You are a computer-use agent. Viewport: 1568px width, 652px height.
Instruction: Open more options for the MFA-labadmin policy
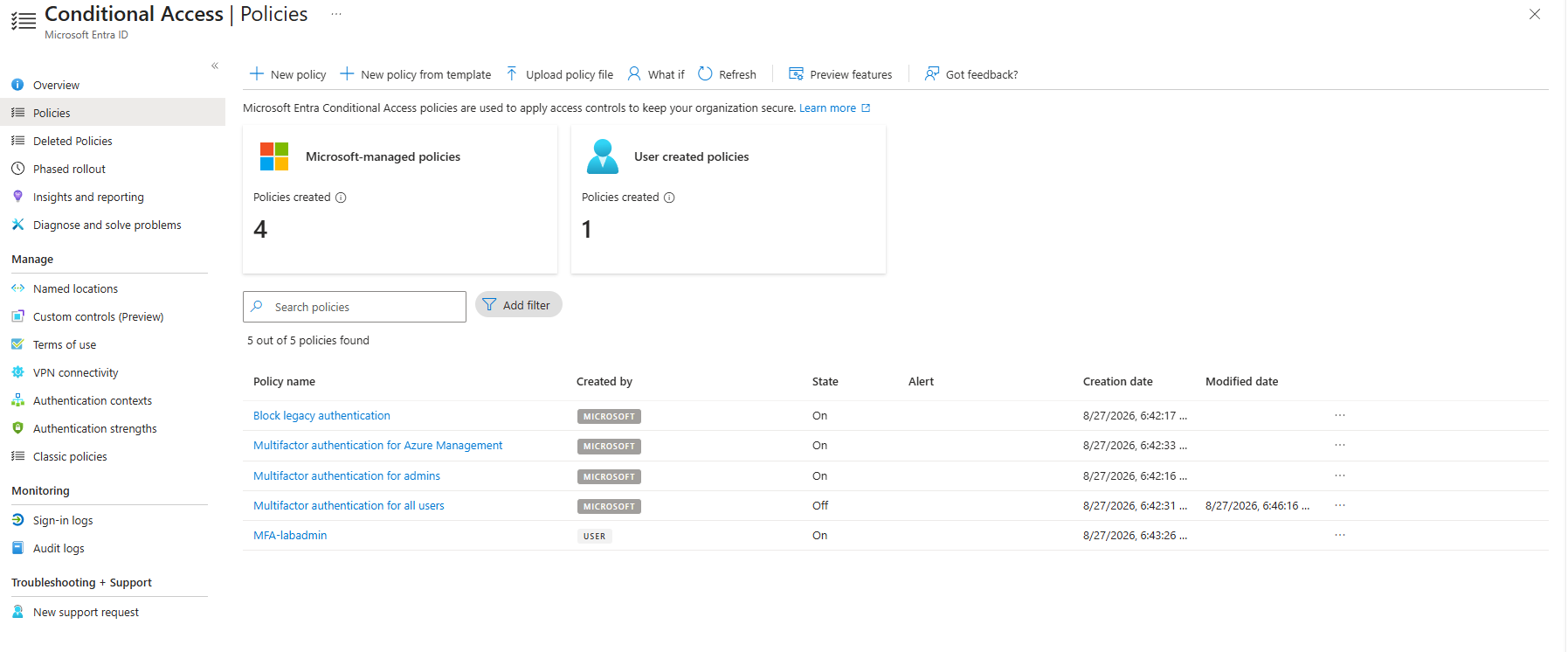pos(1340,535)
